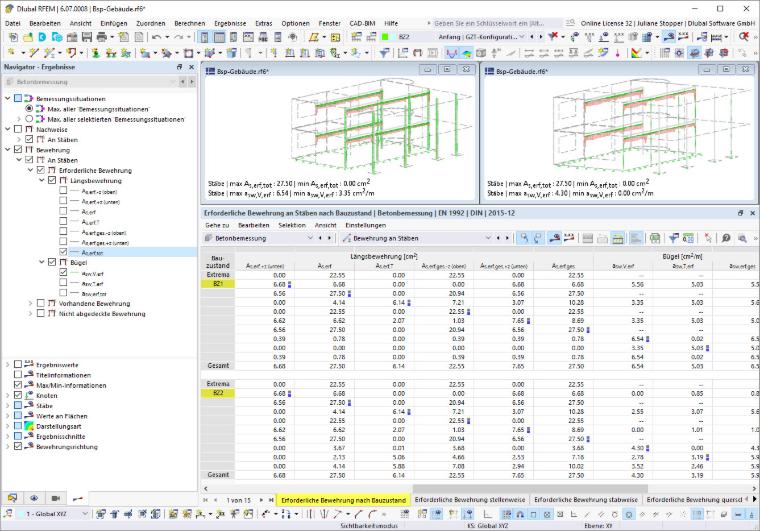Collapse the Bemessungssituationen tree node
Screen dimensions: 760x531
pyautogui.click(x=7, y=98)
